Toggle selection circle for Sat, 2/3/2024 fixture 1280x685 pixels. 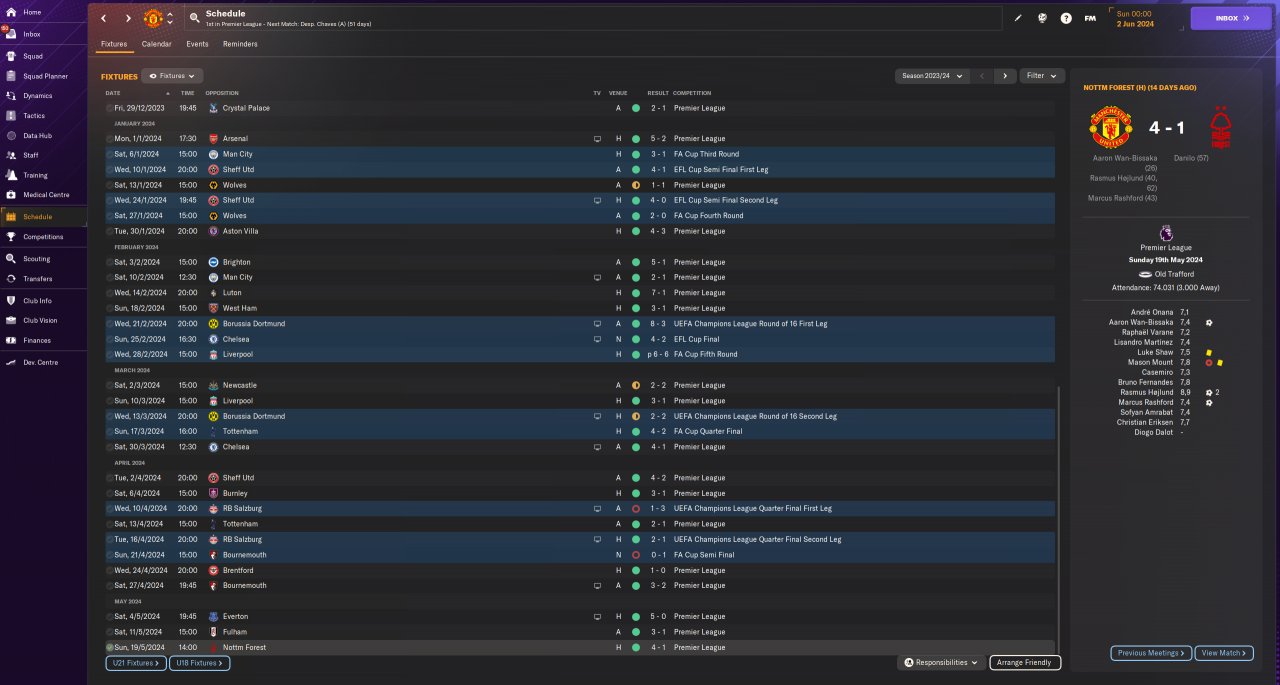pos(109,385)
